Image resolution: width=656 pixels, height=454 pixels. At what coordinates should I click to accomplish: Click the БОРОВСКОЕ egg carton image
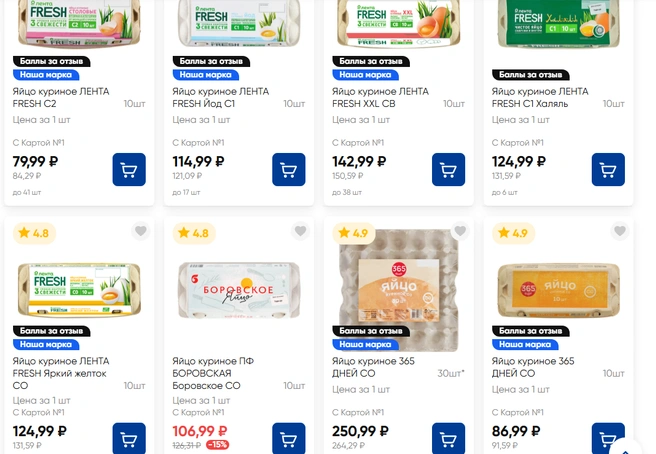pos(239,283)
